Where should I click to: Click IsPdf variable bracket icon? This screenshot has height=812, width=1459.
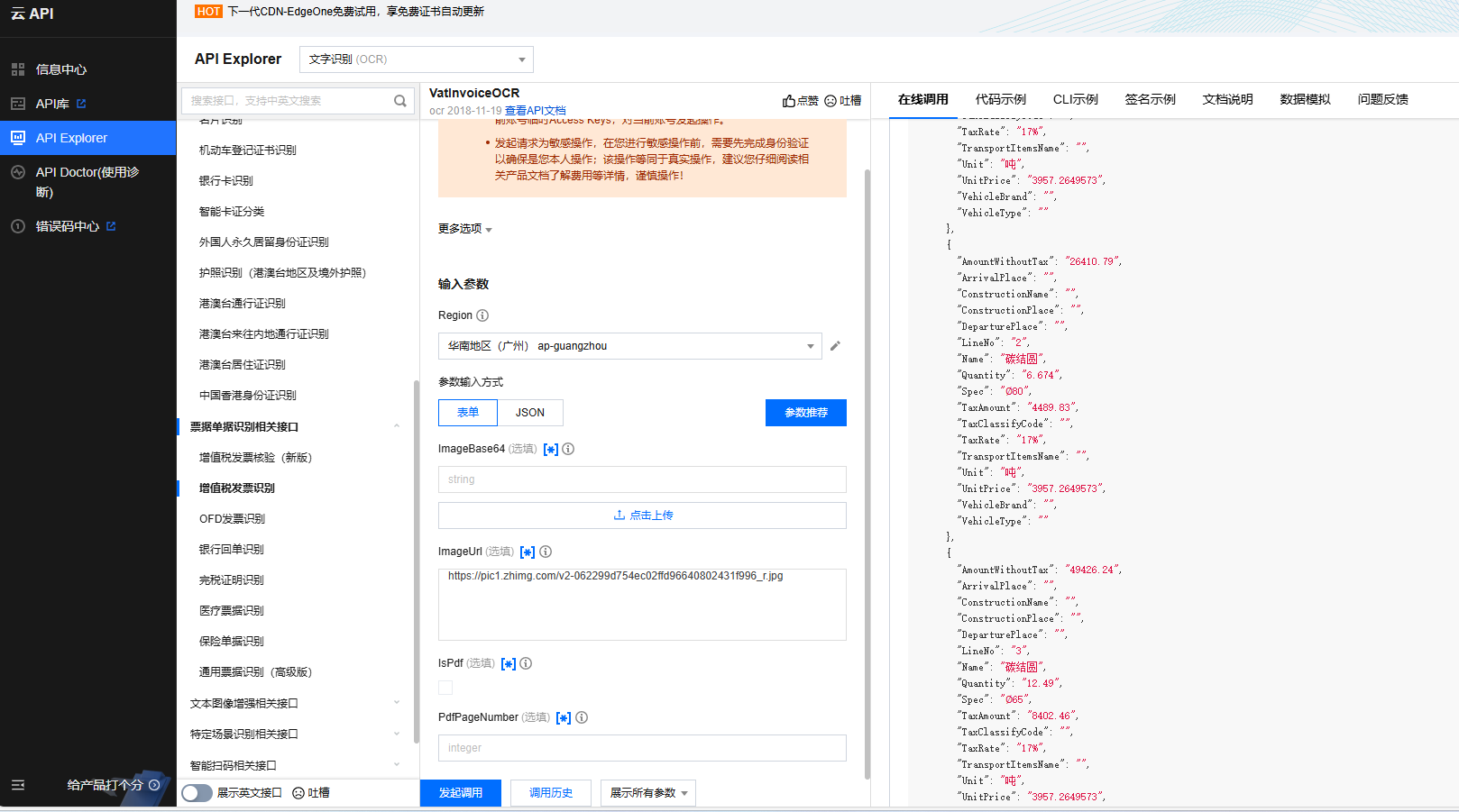tap(509, 663)
